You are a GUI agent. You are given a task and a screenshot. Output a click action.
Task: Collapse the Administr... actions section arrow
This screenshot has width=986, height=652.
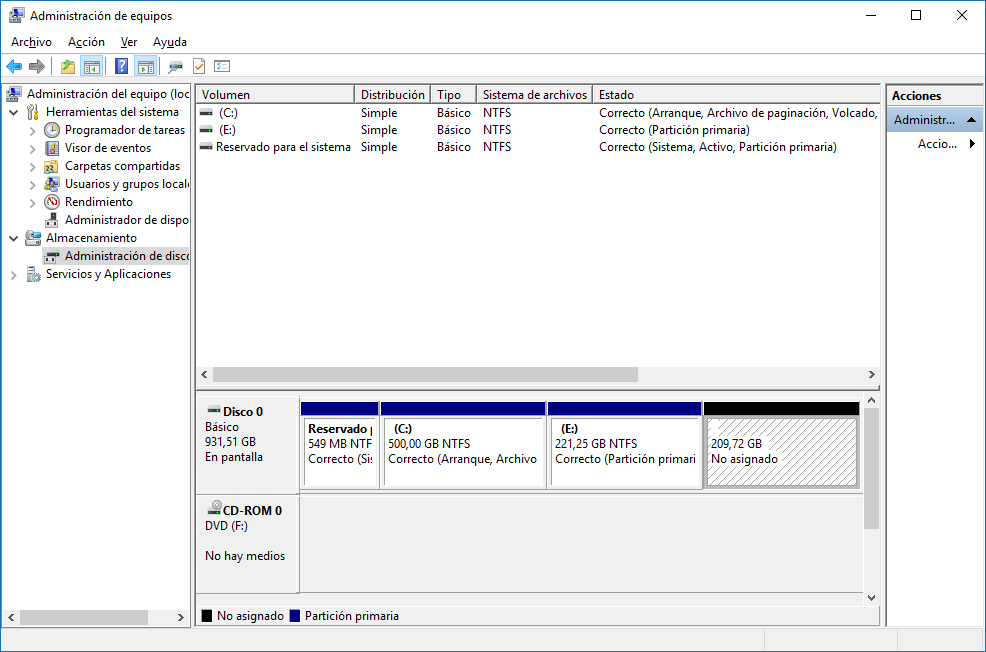point(972,119)
